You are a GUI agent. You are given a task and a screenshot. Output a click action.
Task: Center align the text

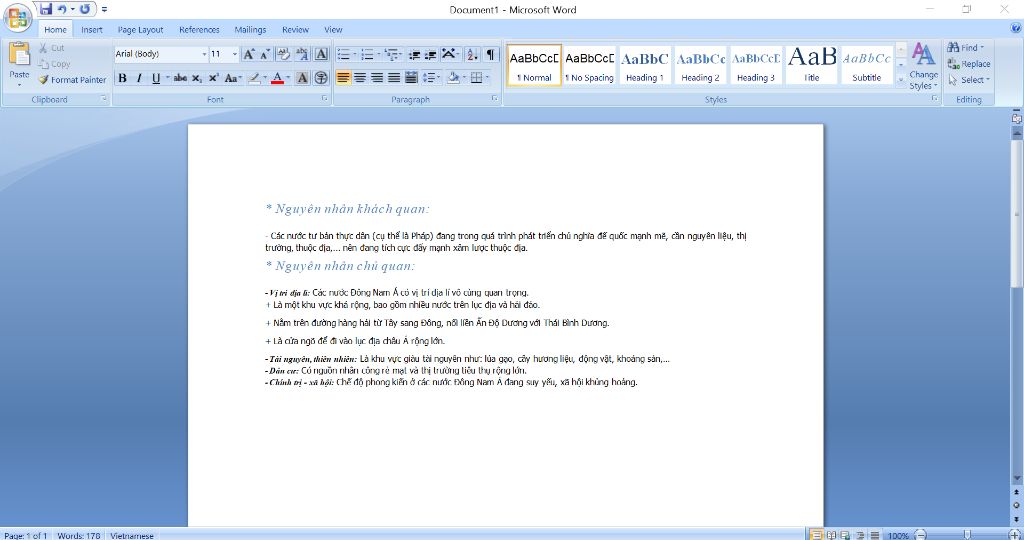coord(360,78)
